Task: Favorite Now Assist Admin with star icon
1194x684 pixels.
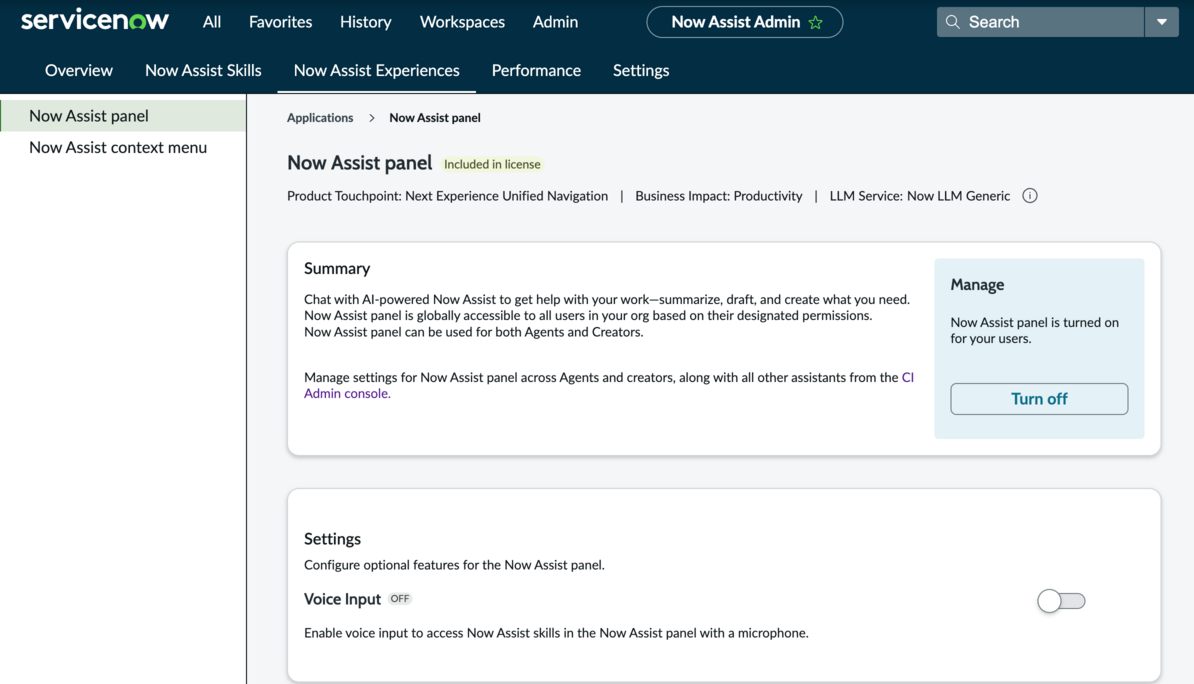Action: [x=816, y=23]
